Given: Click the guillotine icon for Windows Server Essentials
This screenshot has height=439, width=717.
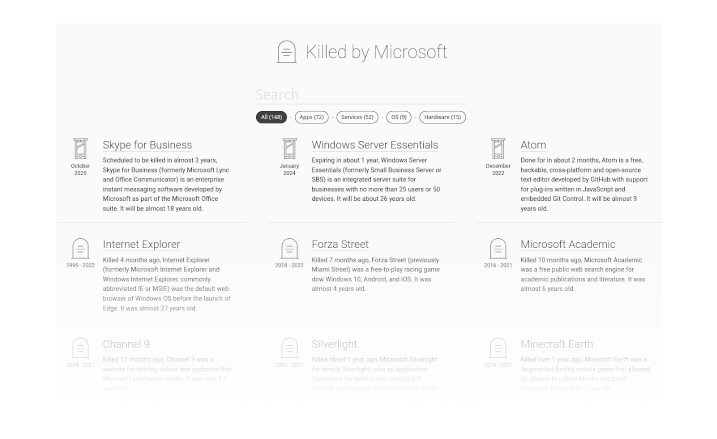Looking at the screenshot, I should pyautogui.click(x=289, y=149).
